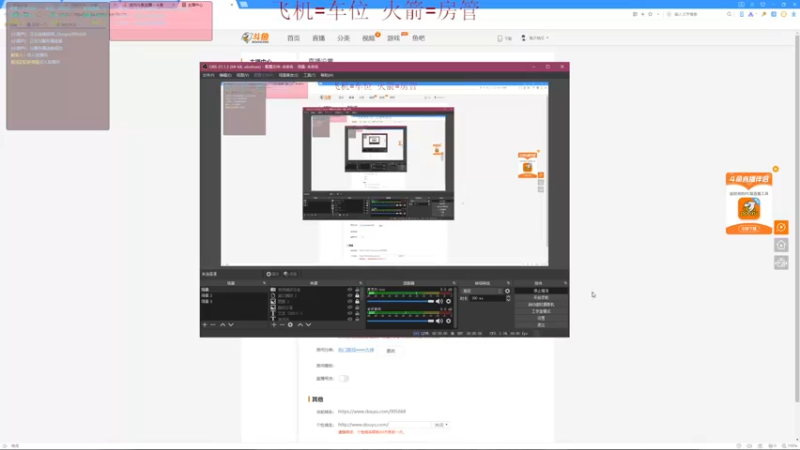Open Settings from OBS Controls panel
This screenshot has height=450, width=800.
coord(541,318)
